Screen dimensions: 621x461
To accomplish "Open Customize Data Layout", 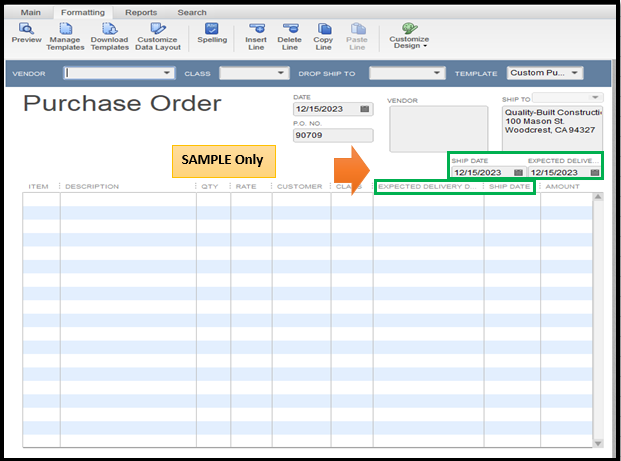I will [158, 37].
